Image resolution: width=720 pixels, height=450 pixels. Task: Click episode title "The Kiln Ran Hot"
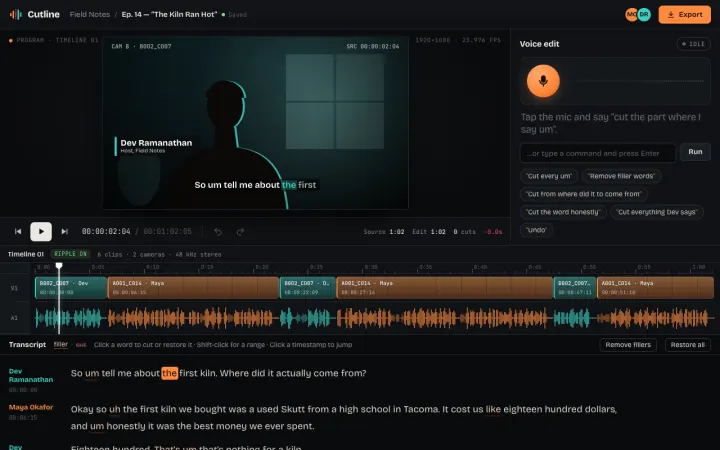[169, 15]
